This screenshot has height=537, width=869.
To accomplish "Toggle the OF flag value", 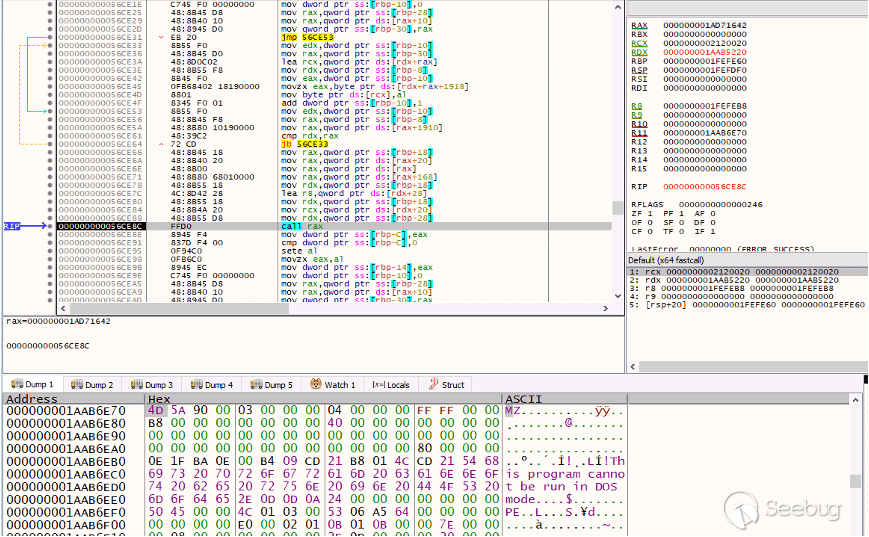I will (650, 222).
